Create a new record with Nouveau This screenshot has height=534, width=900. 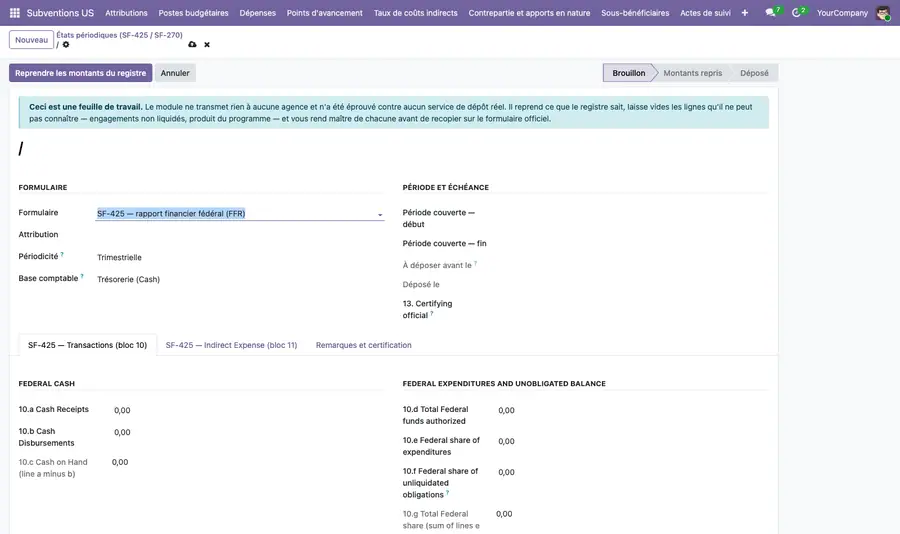(x=32, y=40)
